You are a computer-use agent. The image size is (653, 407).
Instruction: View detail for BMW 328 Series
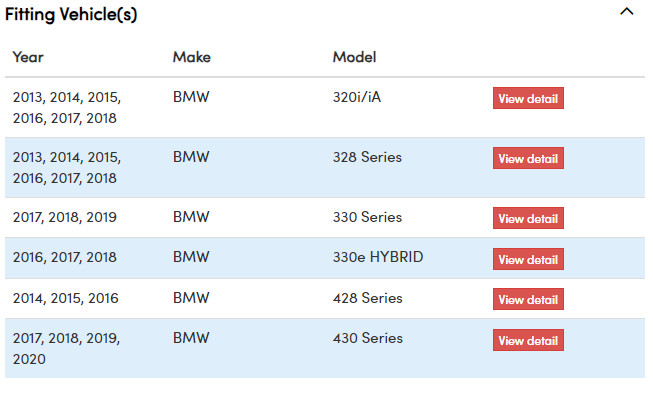click(528, 158)
